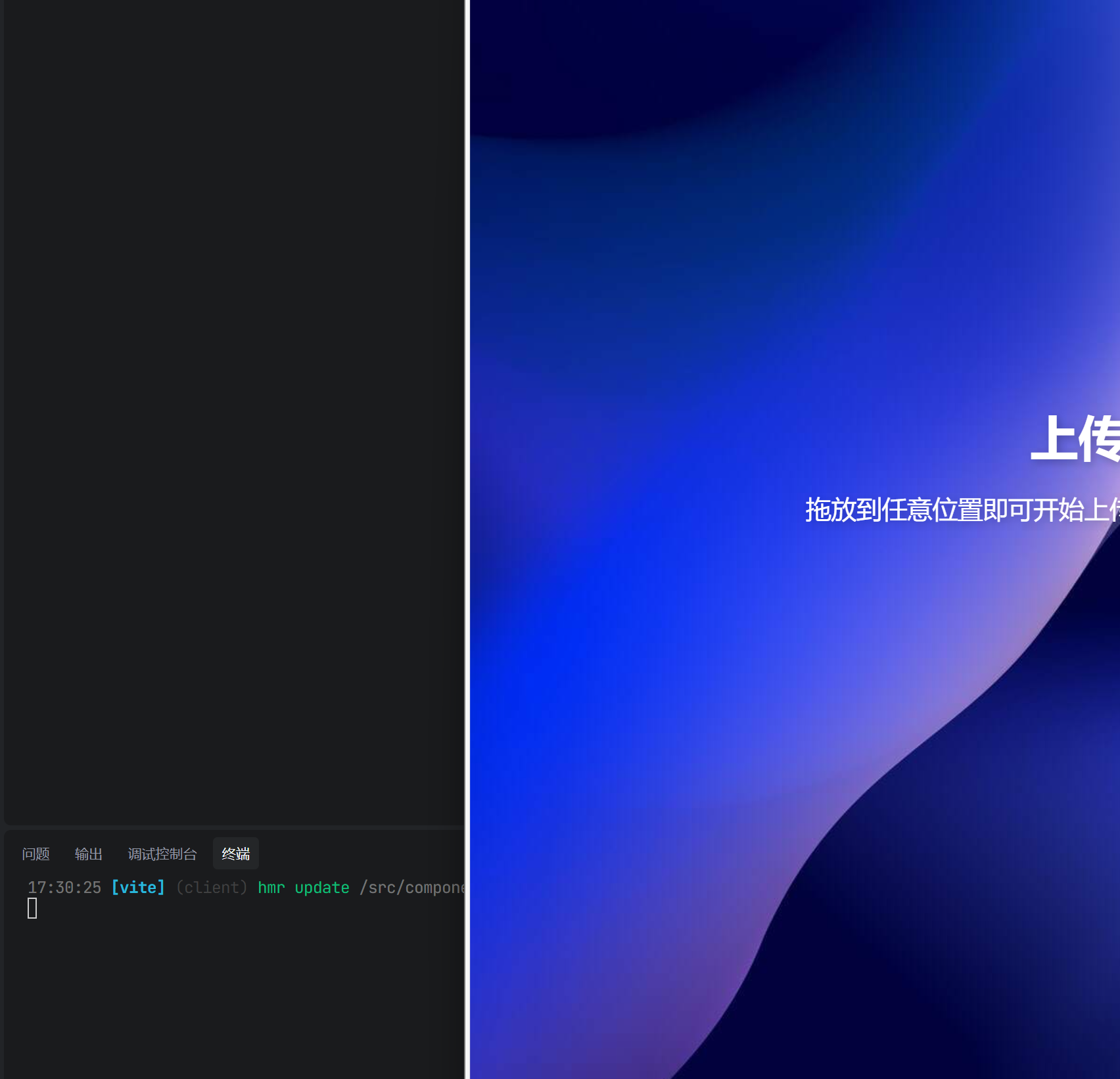Click the grey (client) text in terminal
Image resolution: width=1120 pixels, height=1079 pixels.
pos(212,888)
